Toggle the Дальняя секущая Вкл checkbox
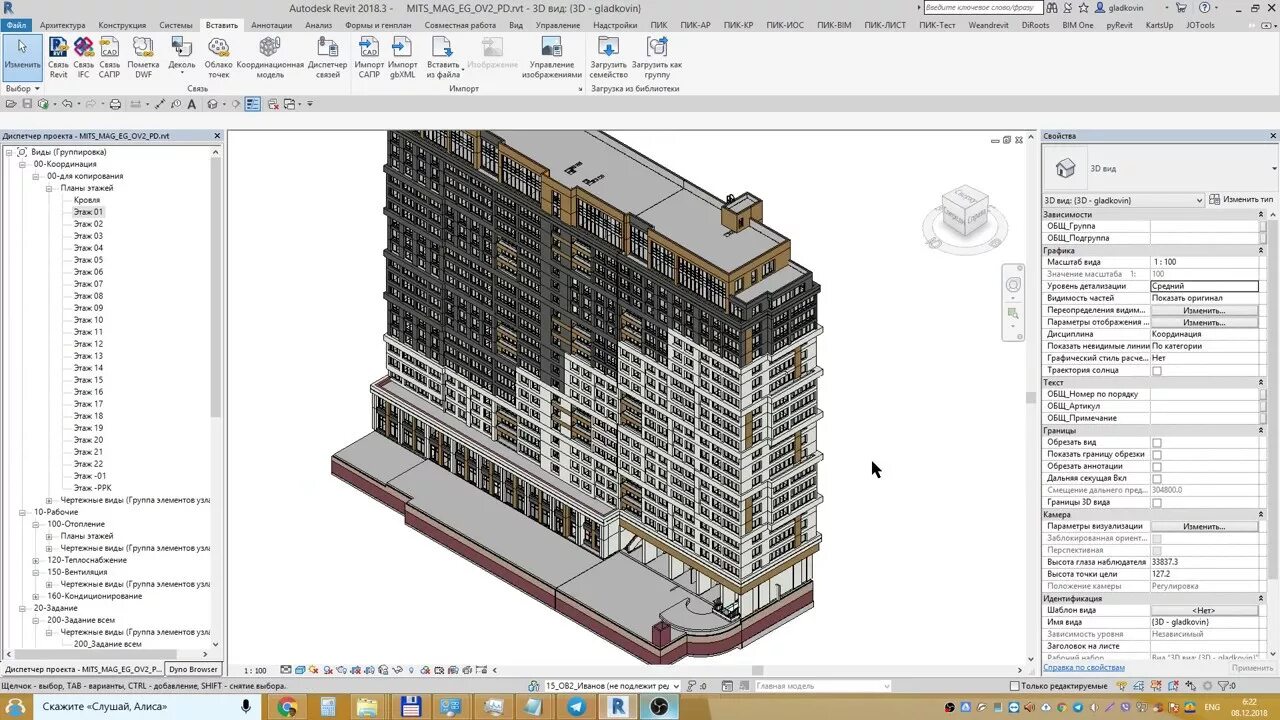The height and width of the screenshot is (720, 1280). tap(1157, 478)
